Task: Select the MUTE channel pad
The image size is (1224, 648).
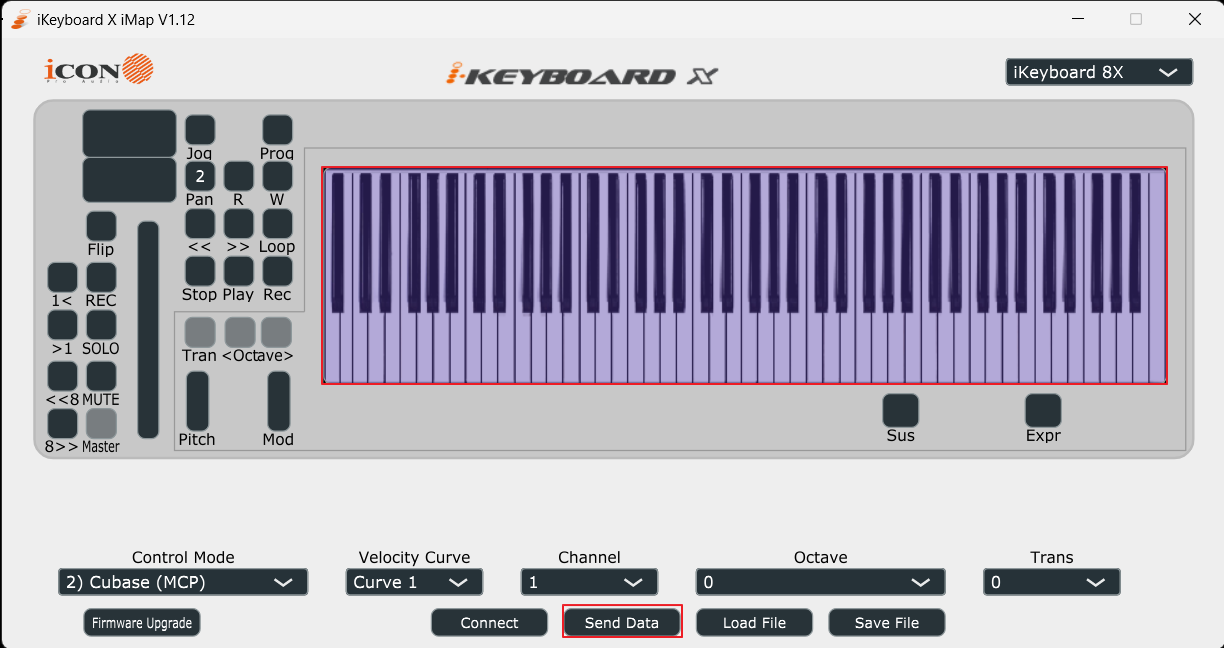Action: pyautogui.click(x=101, y=376)
